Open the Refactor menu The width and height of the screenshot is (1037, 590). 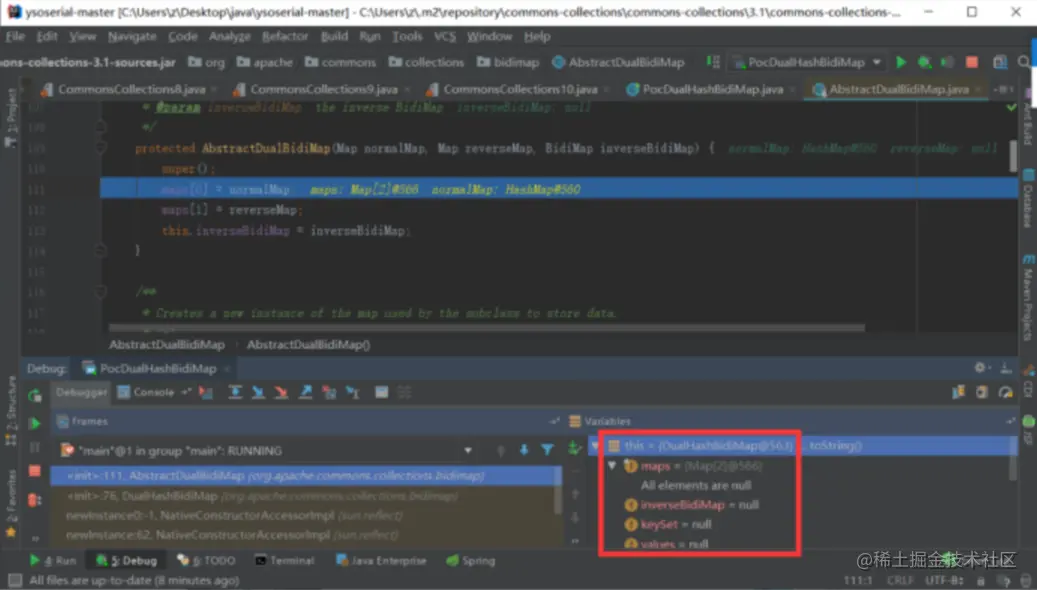(x=285, y=36)
